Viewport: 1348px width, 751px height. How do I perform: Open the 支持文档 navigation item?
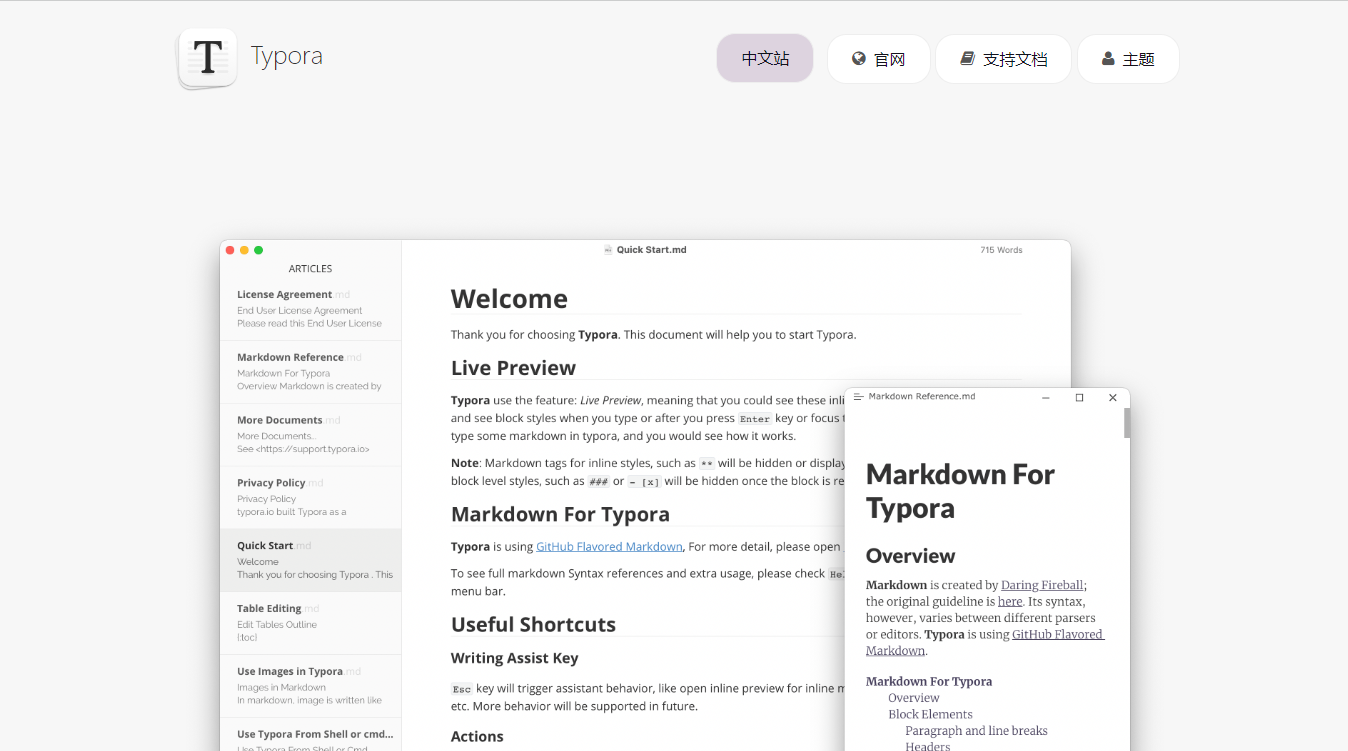1003,59
